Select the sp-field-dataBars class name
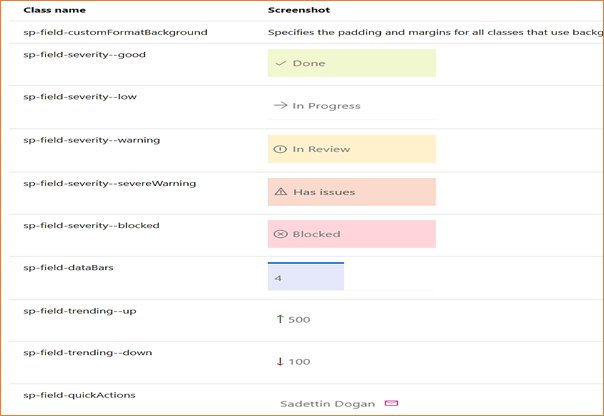Viewport: 604px width, 416px height. pyautogui.click(x=68, y=268)
